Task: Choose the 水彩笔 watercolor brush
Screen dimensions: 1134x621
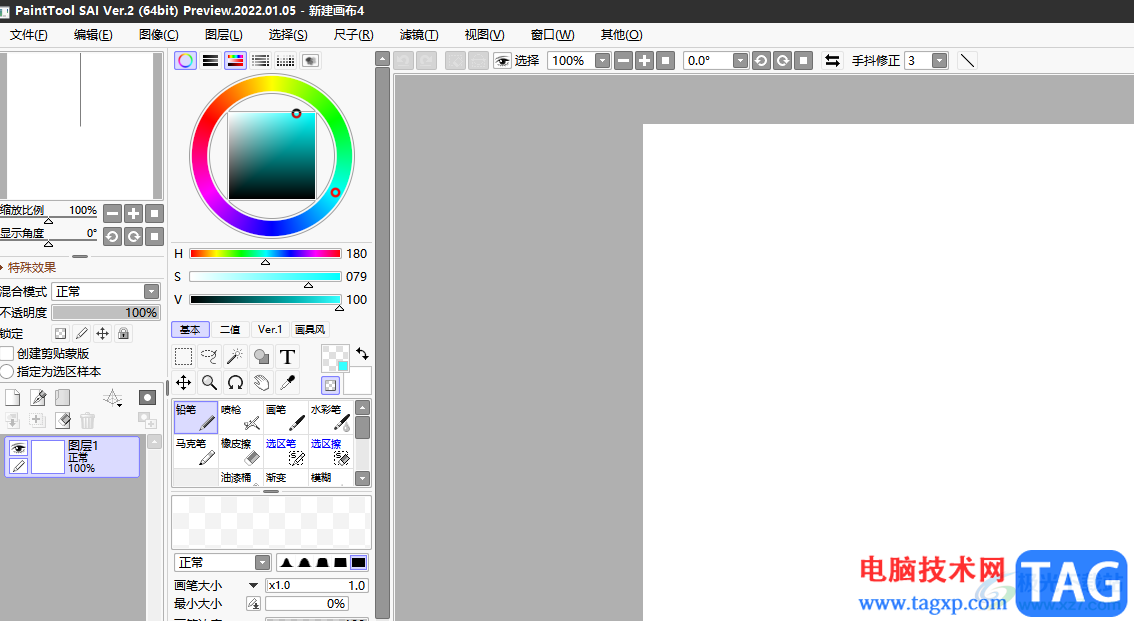Action: pos(331,417)
